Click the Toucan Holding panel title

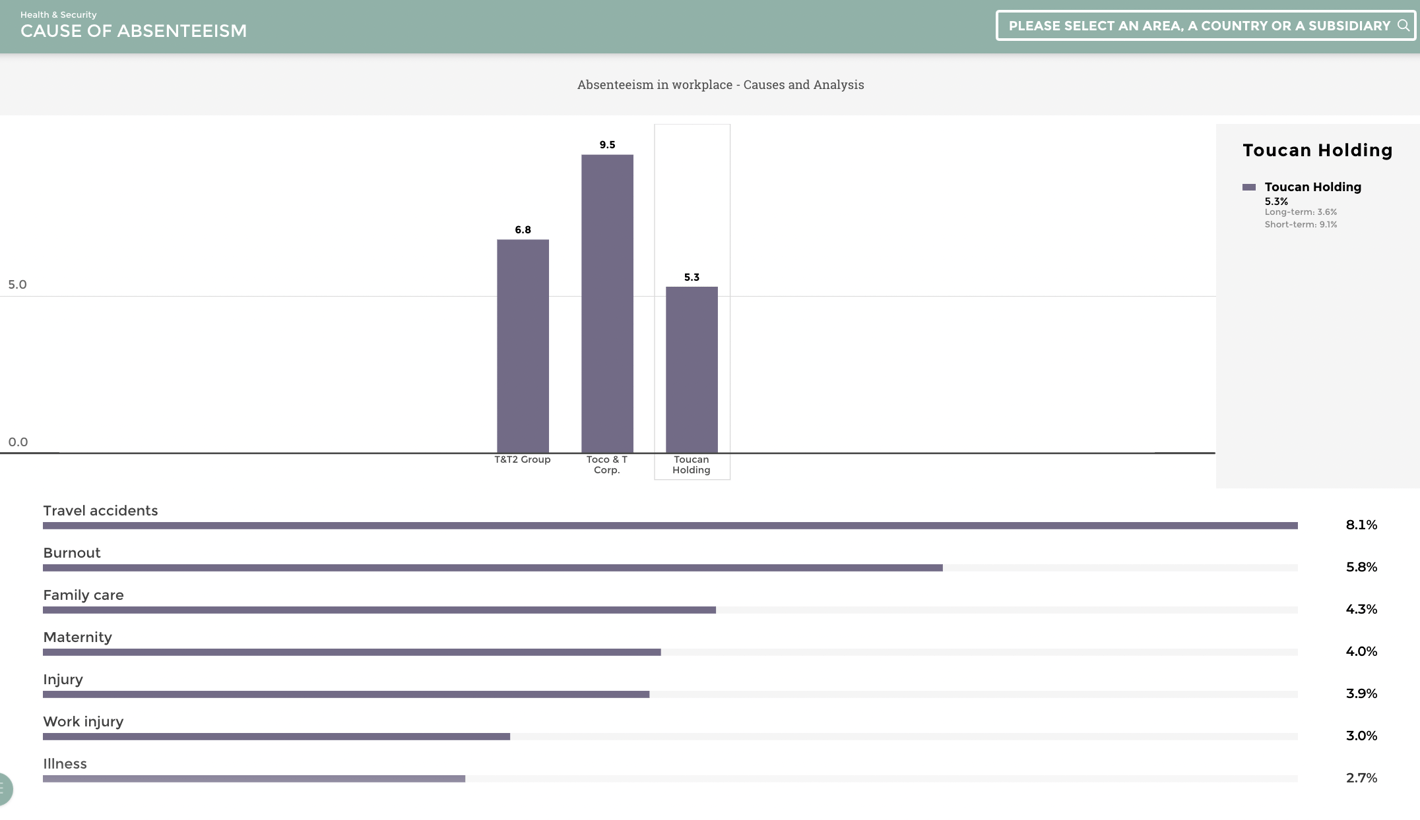pyautogui.click(x=1317, y=150)
